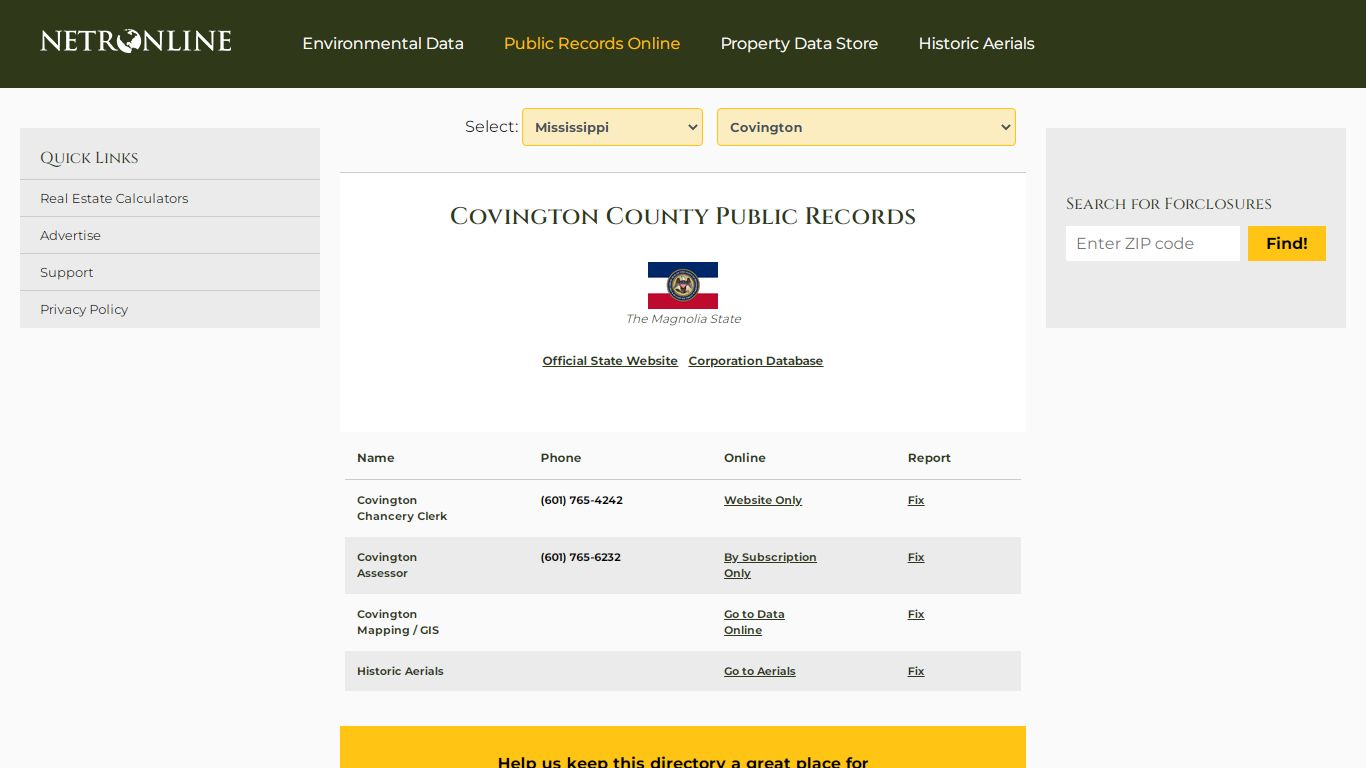
Task: Click the Quick Links heading
Action: coord(89,158)
